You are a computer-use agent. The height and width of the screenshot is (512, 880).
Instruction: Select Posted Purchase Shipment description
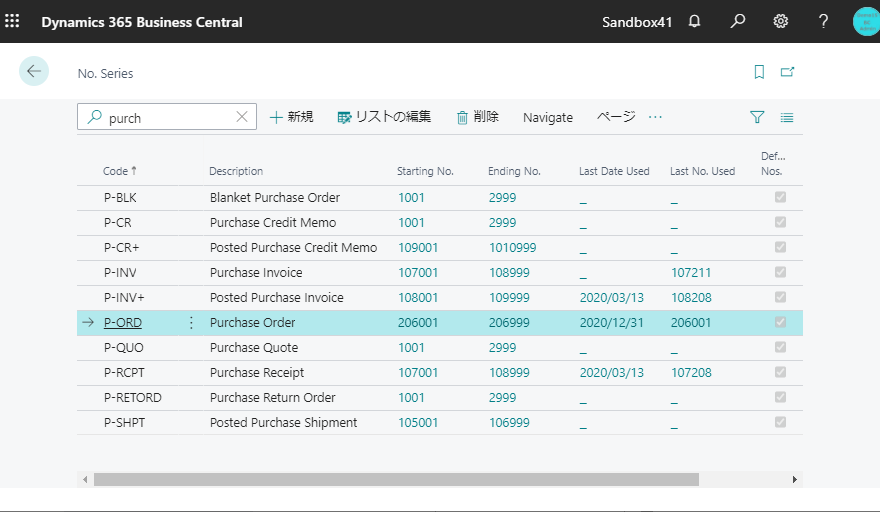283,423
